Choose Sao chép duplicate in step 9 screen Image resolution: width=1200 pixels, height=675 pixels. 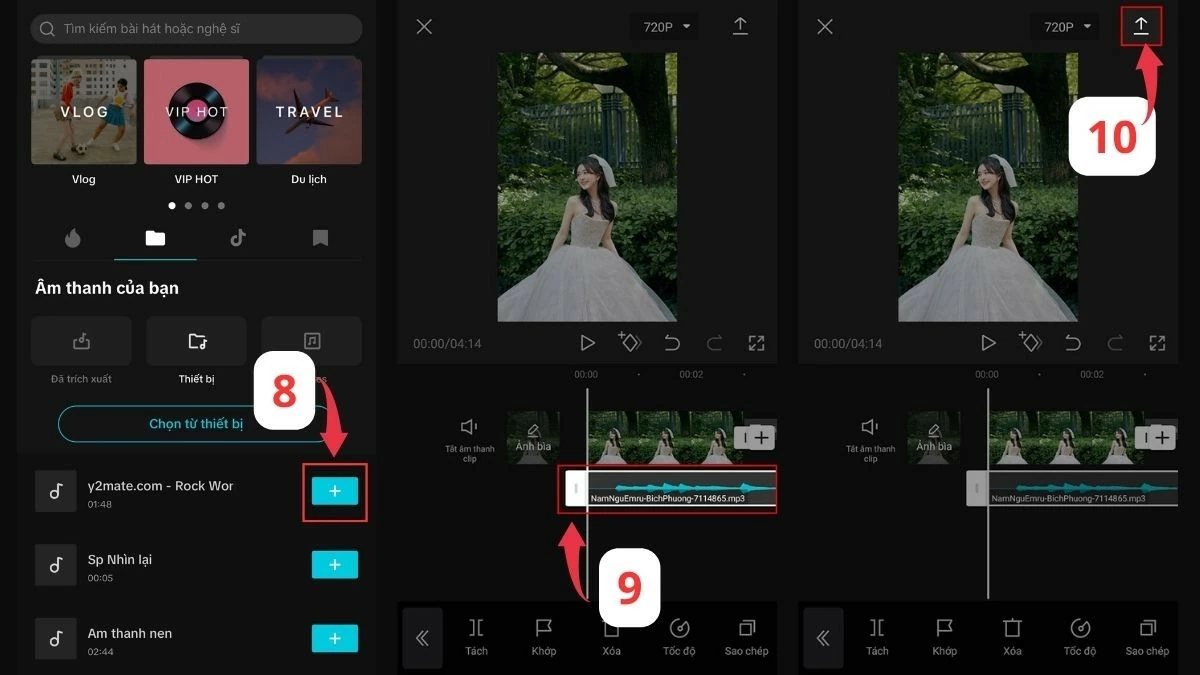[x=746, y=635]
